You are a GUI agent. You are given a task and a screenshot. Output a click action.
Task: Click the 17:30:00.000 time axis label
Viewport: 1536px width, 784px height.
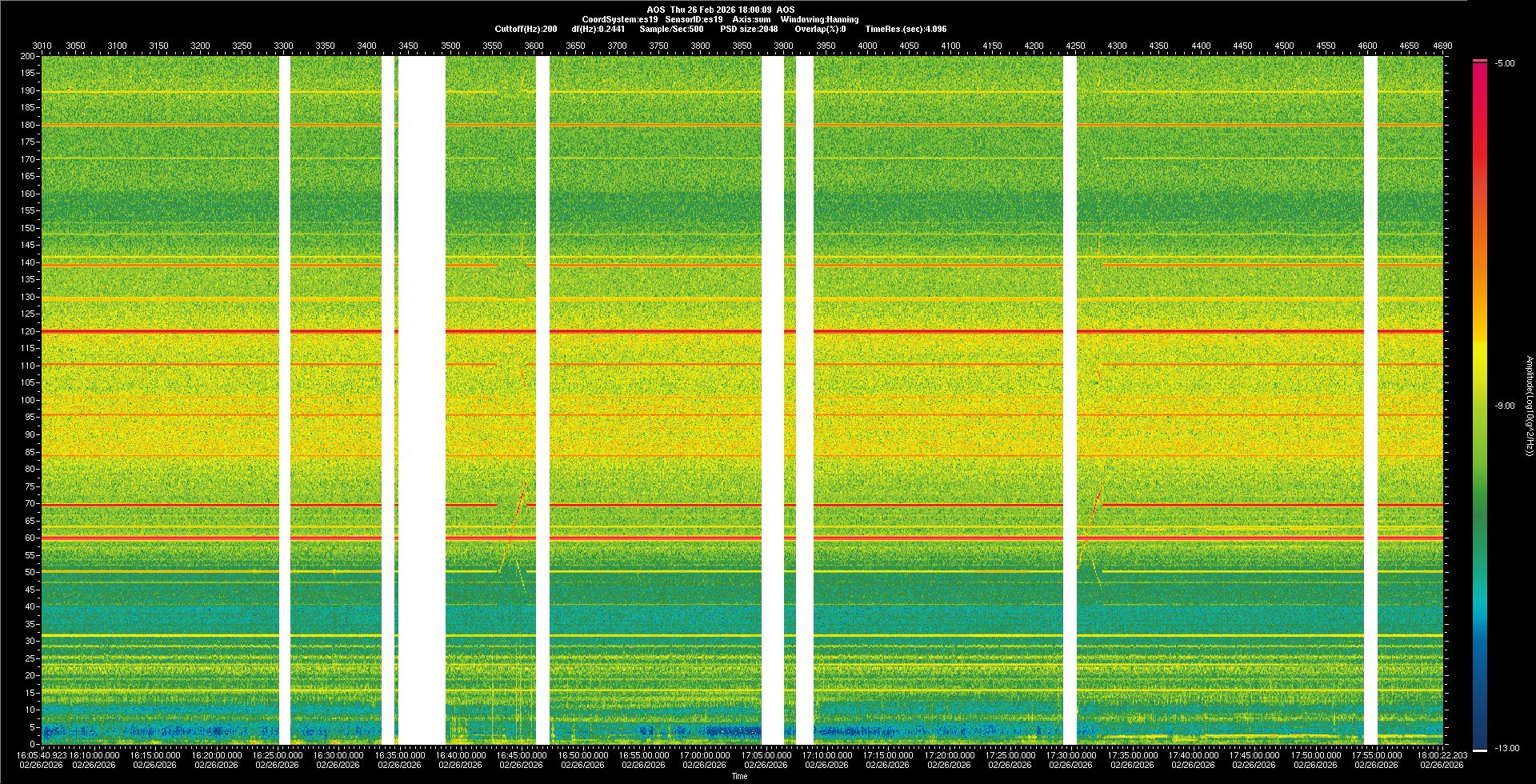1071,755
